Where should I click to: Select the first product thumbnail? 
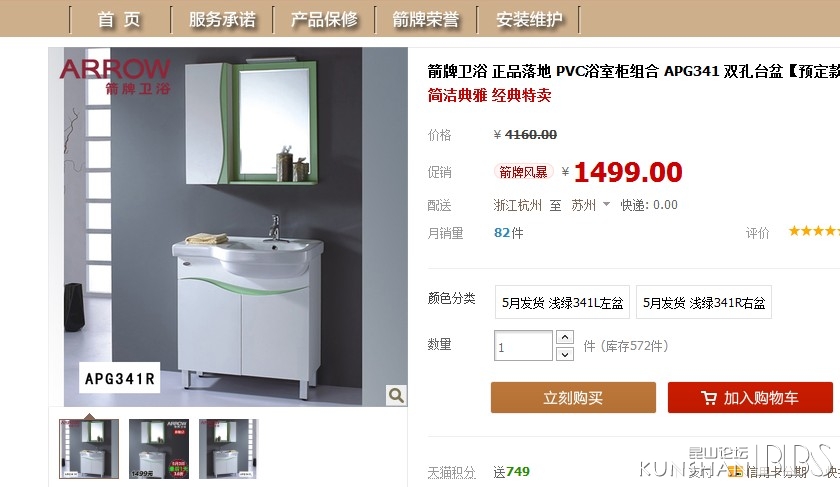pos(89,449)
